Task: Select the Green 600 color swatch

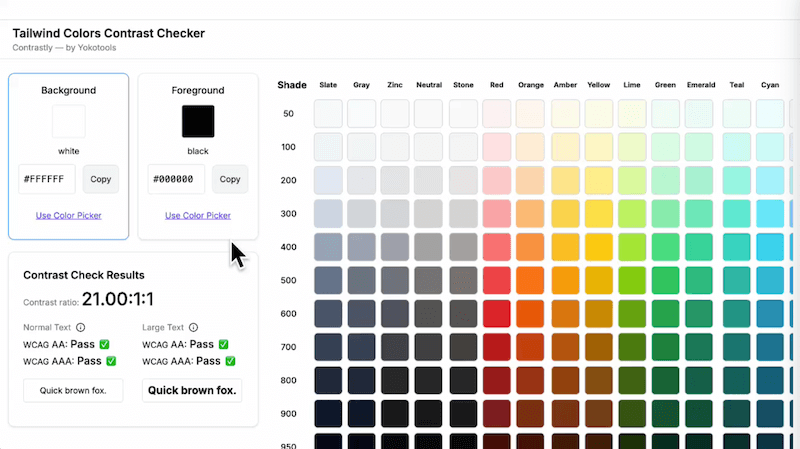Action: (666, 314)
